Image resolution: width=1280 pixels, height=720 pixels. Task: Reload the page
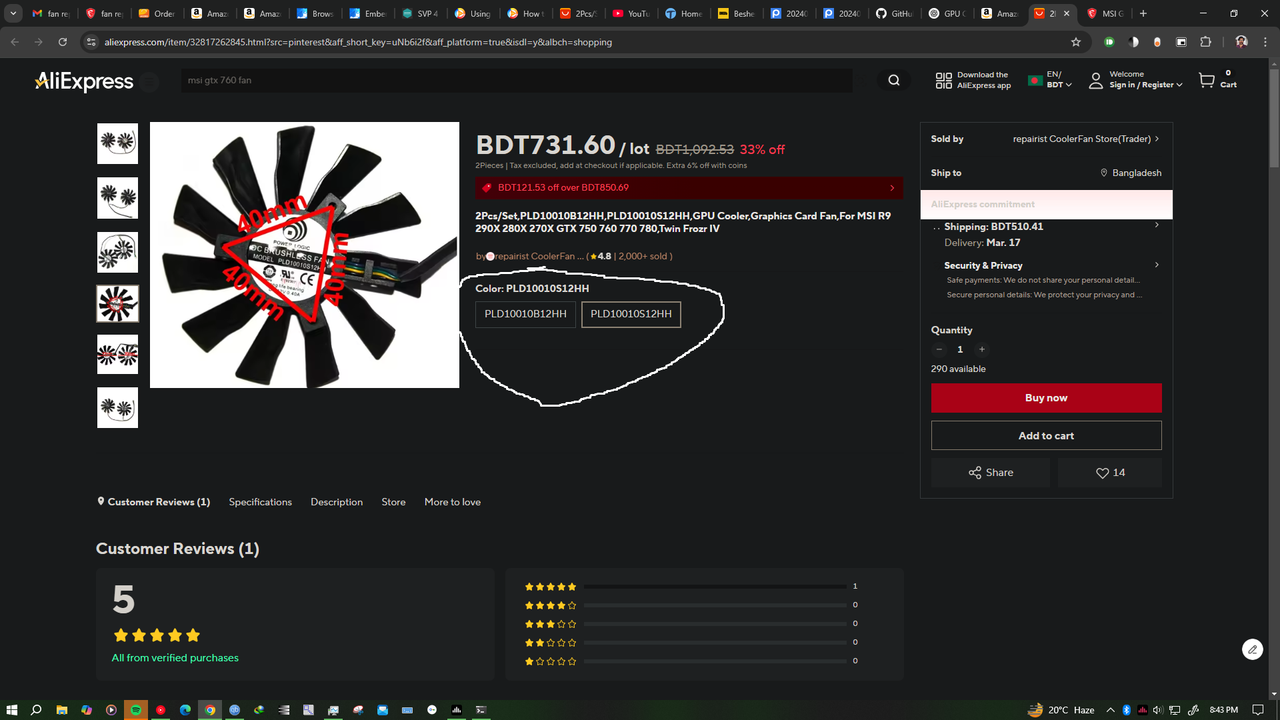[x=63, y=42]
